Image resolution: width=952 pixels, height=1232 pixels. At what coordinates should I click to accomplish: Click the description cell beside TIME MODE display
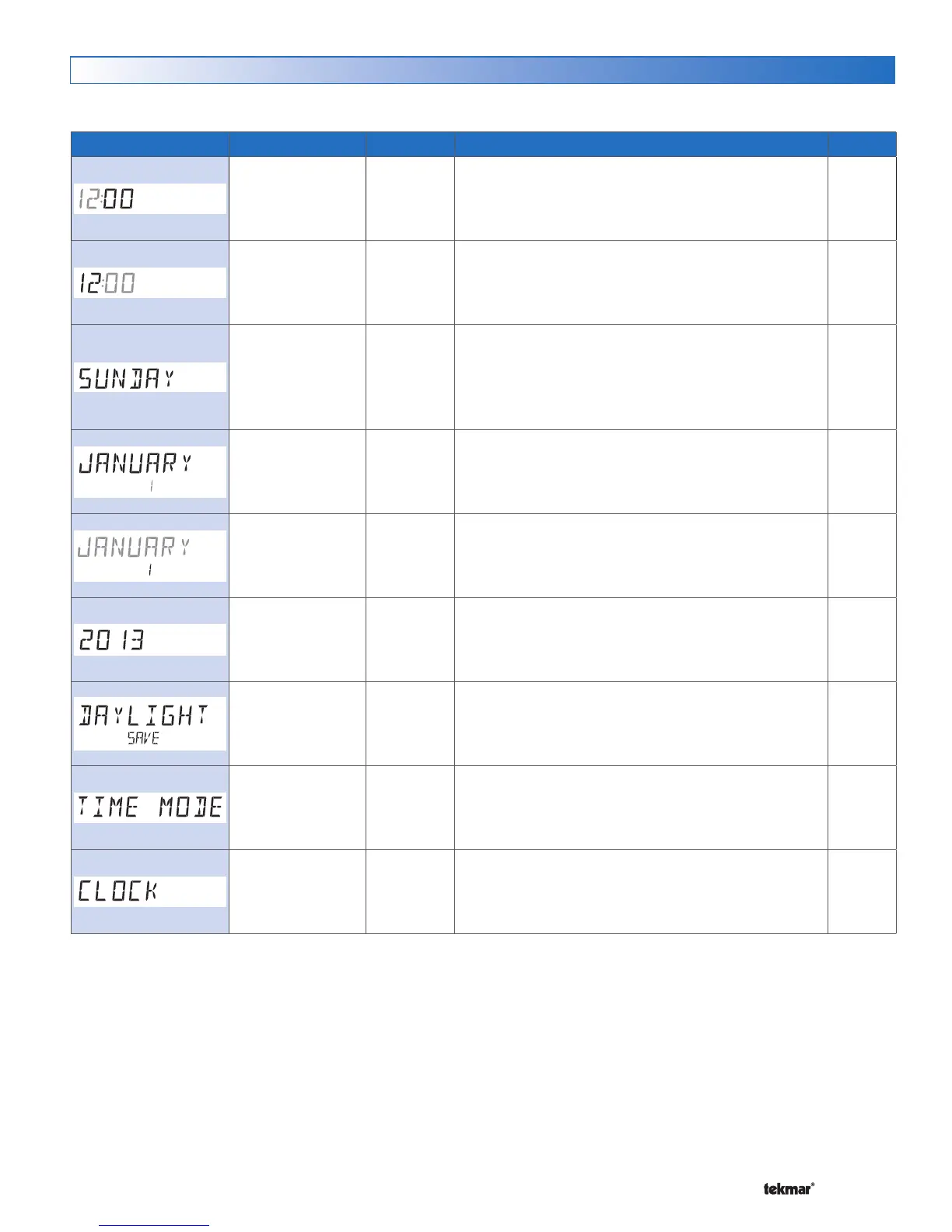(641, 807)
